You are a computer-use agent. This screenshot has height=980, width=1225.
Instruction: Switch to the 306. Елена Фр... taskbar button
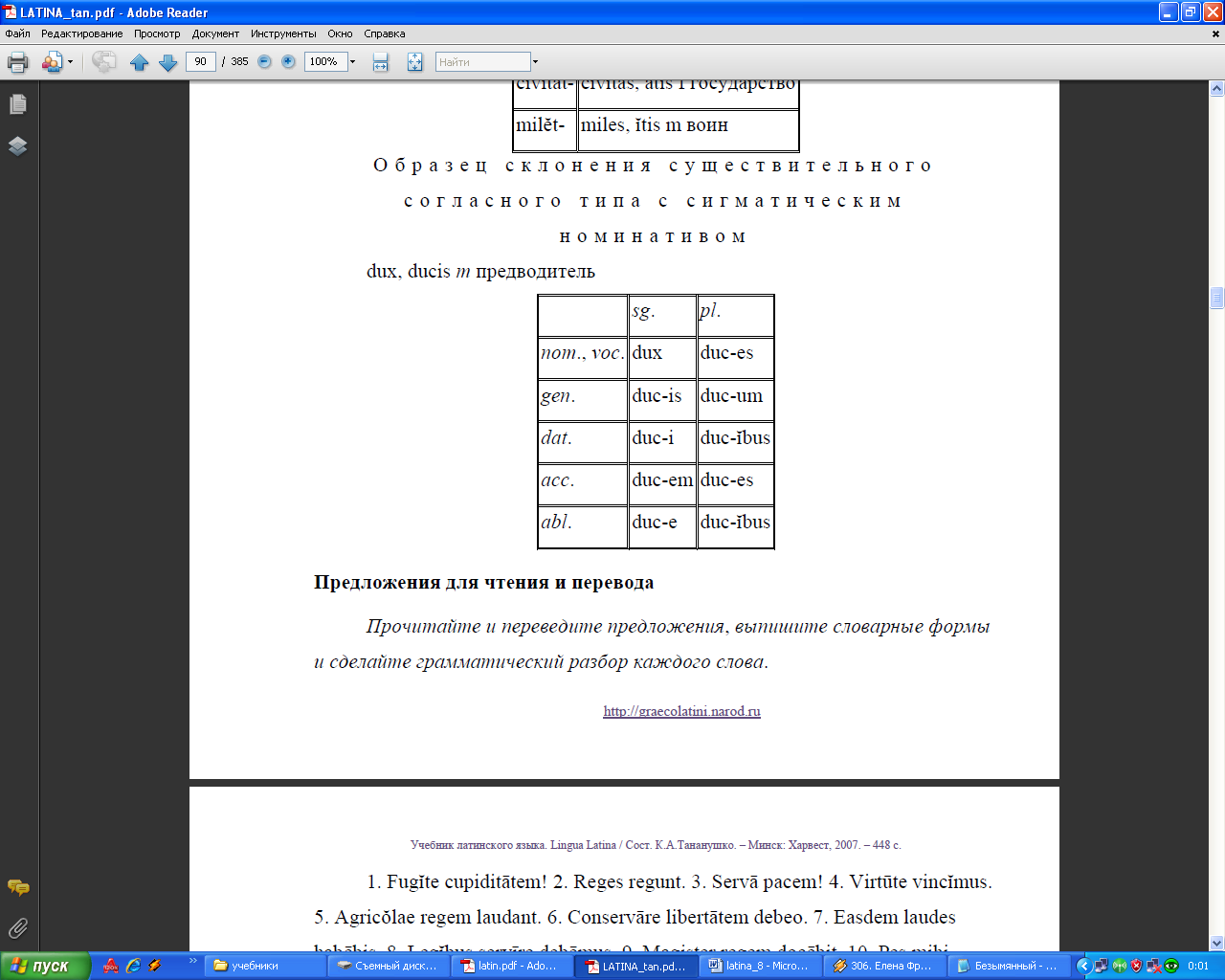tap(883, 966)
